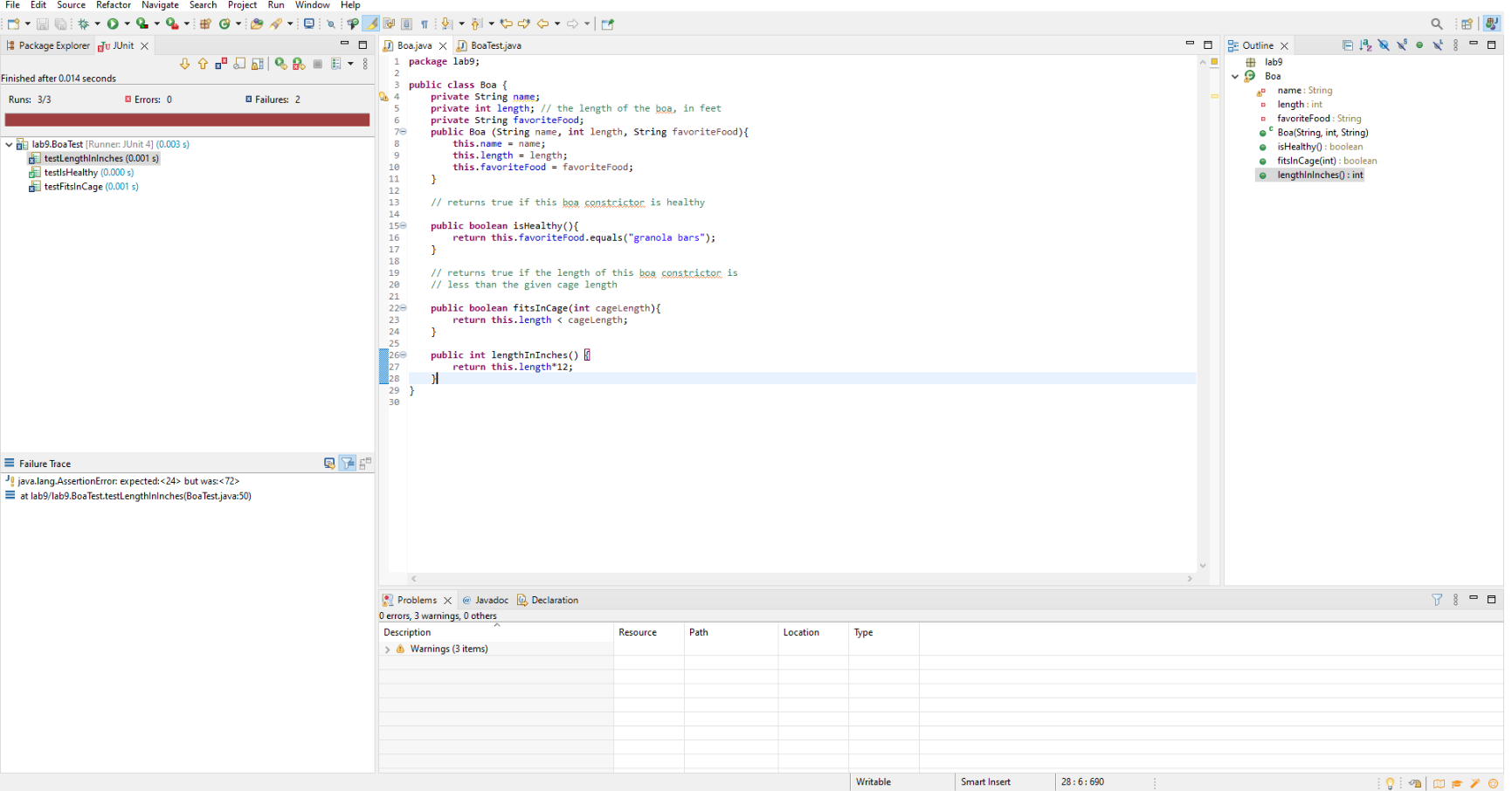Image resolution: width=1512 pixels, height=791 pixels.
Task: Toggle Hide Fields in Outline
Action: click(1384, 45)
